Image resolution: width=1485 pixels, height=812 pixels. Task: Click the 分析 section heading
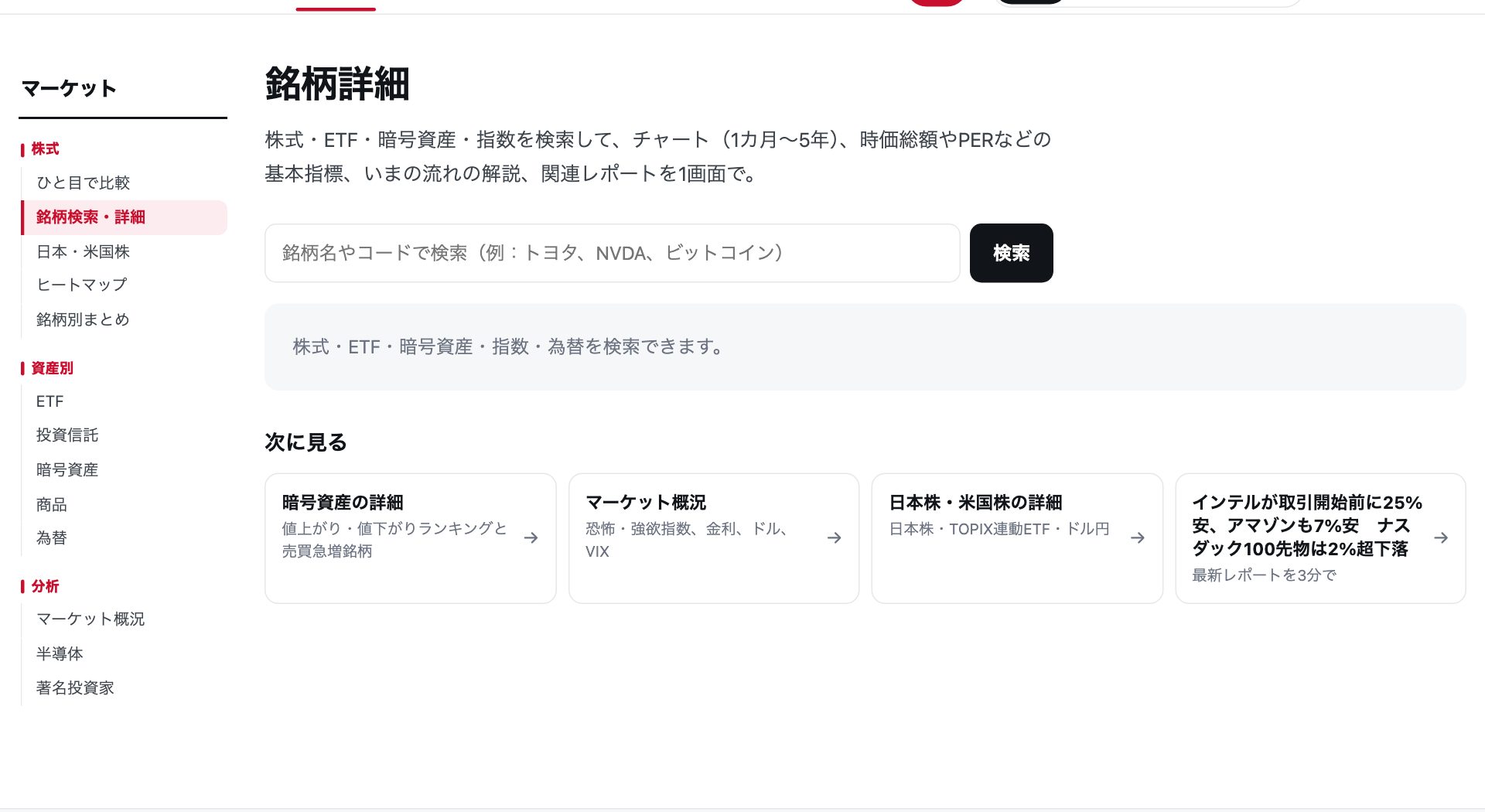coord(45,586)
